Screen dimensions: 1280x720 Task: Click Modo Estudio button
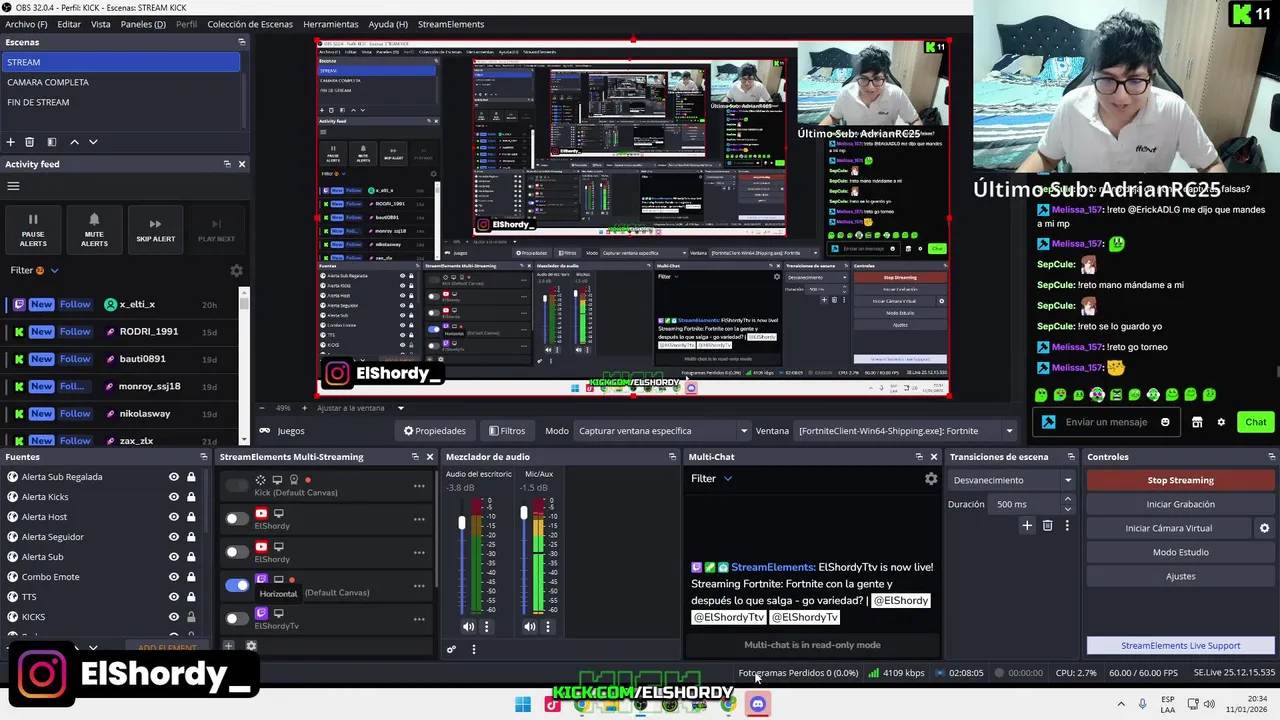point(1180,552)
